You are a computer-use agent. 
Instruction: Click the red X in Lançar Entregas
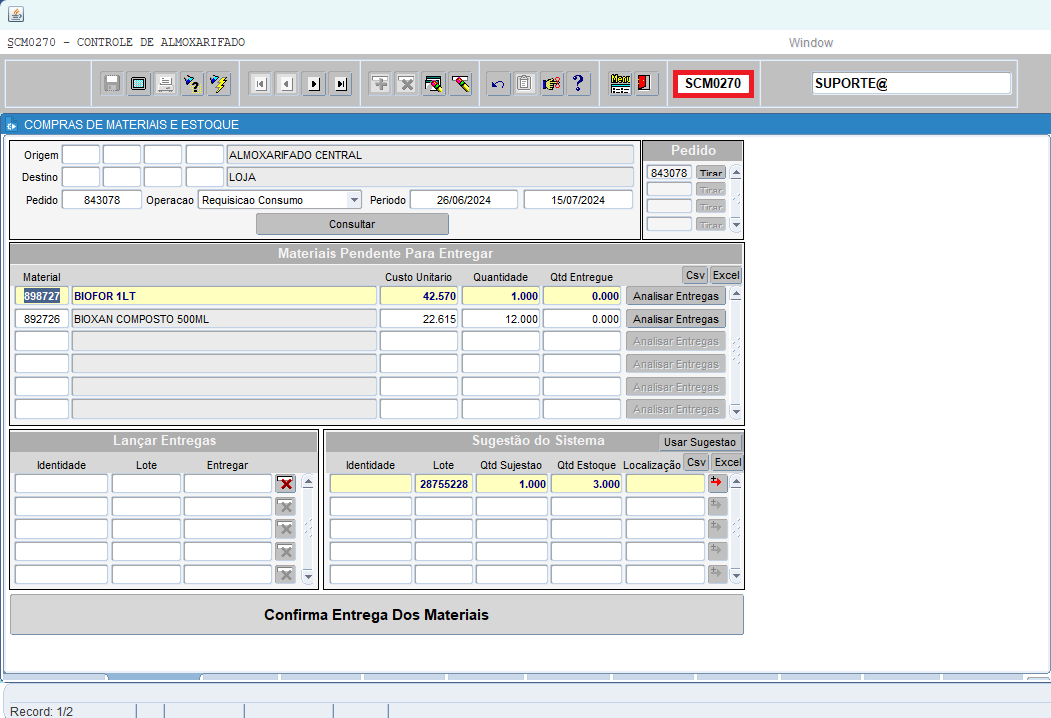click(286, 484)
